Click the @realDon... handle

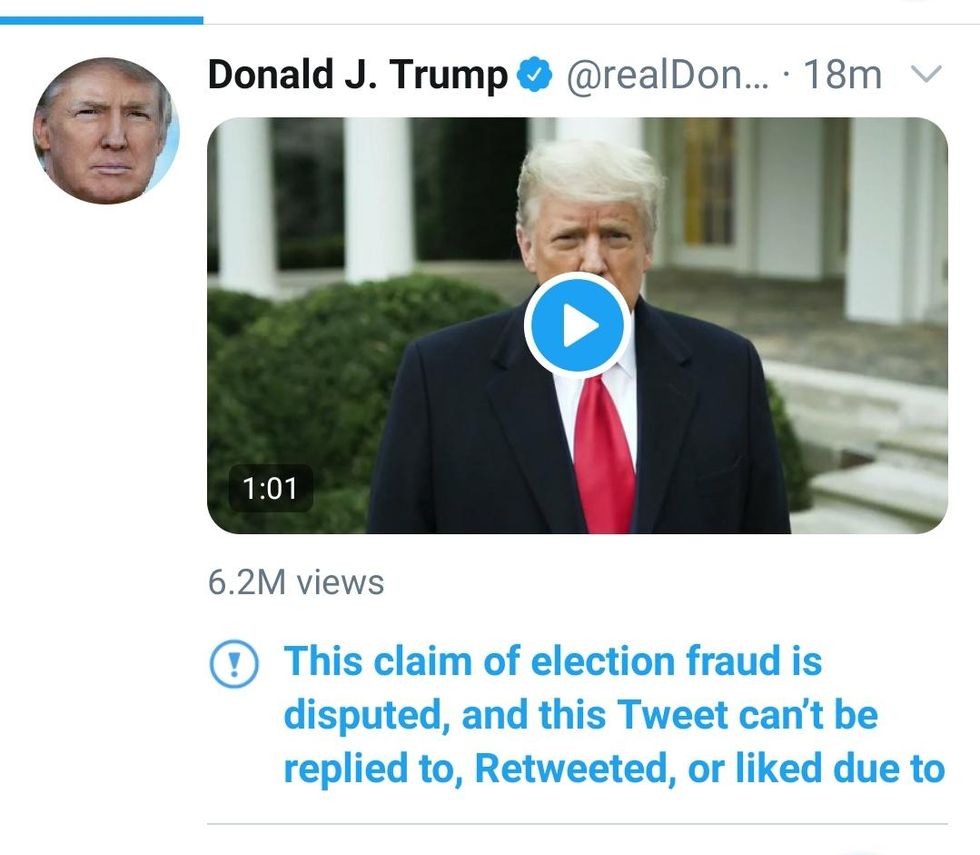point(668,75)
